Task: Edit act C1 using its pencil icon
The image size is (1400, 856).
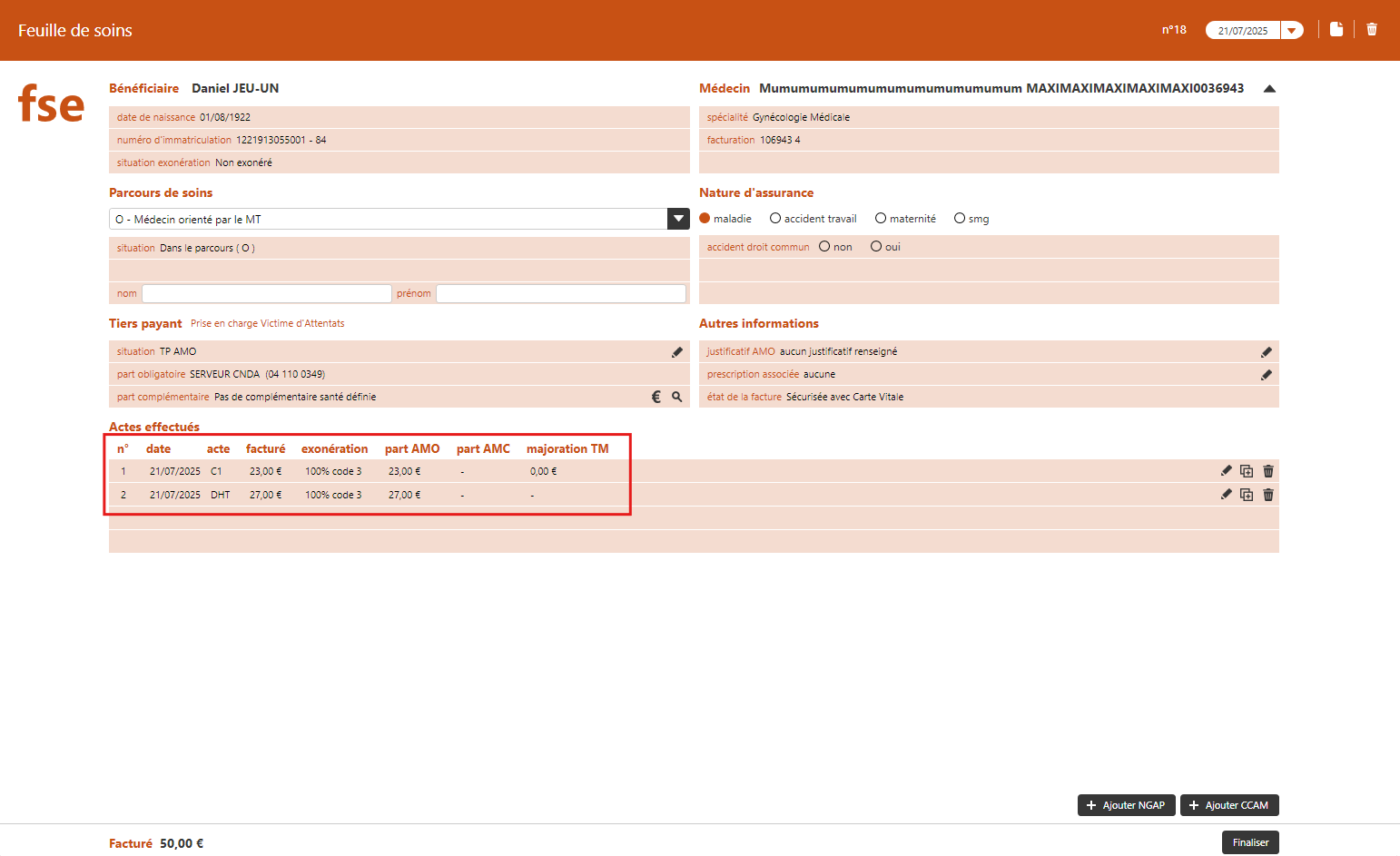Action: [x=1227, y=470]
